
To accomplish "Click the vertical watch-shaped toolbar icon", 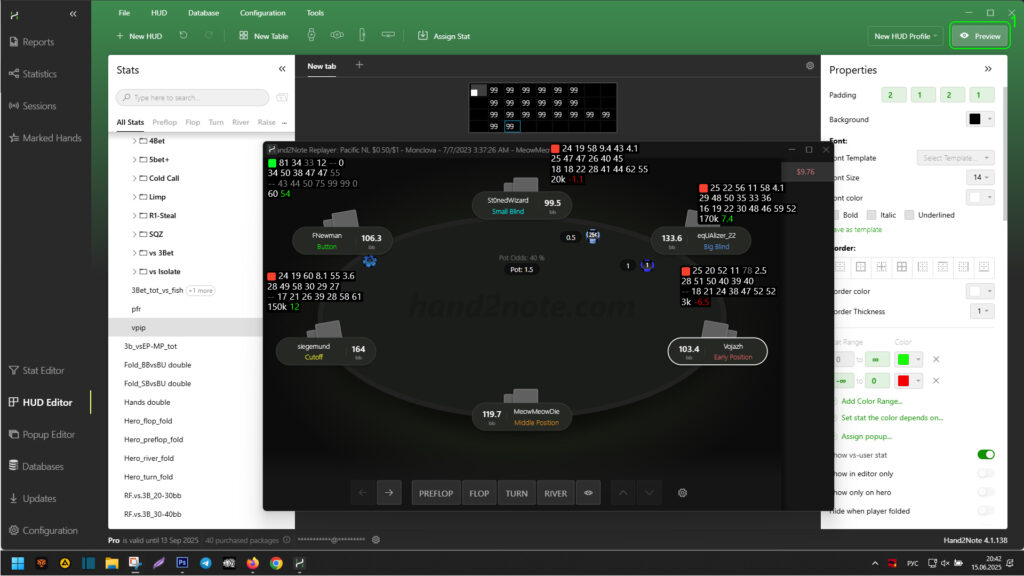I will [x=312, y=35].
